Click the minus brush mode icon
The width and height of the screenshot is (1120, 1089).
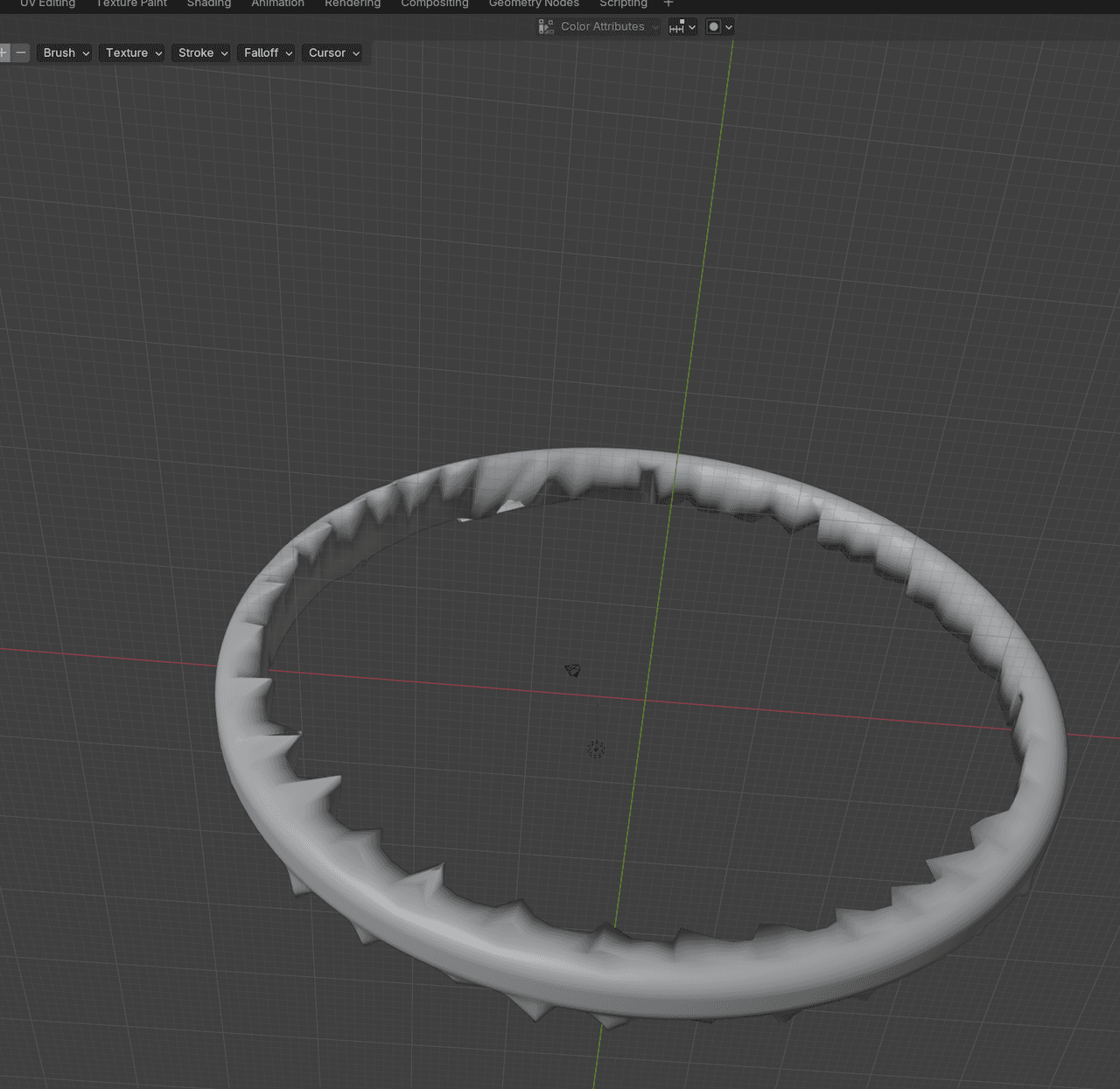pyautogui.click(x=21, y=52)
